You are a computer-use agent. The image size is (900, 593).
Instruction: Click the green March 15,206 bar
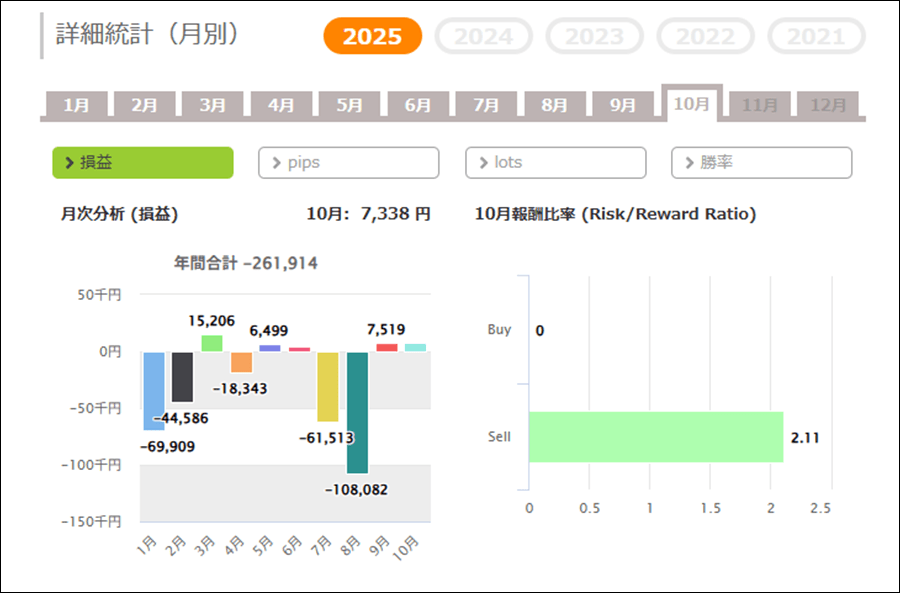pyautogui.click(x=212, y=343)
